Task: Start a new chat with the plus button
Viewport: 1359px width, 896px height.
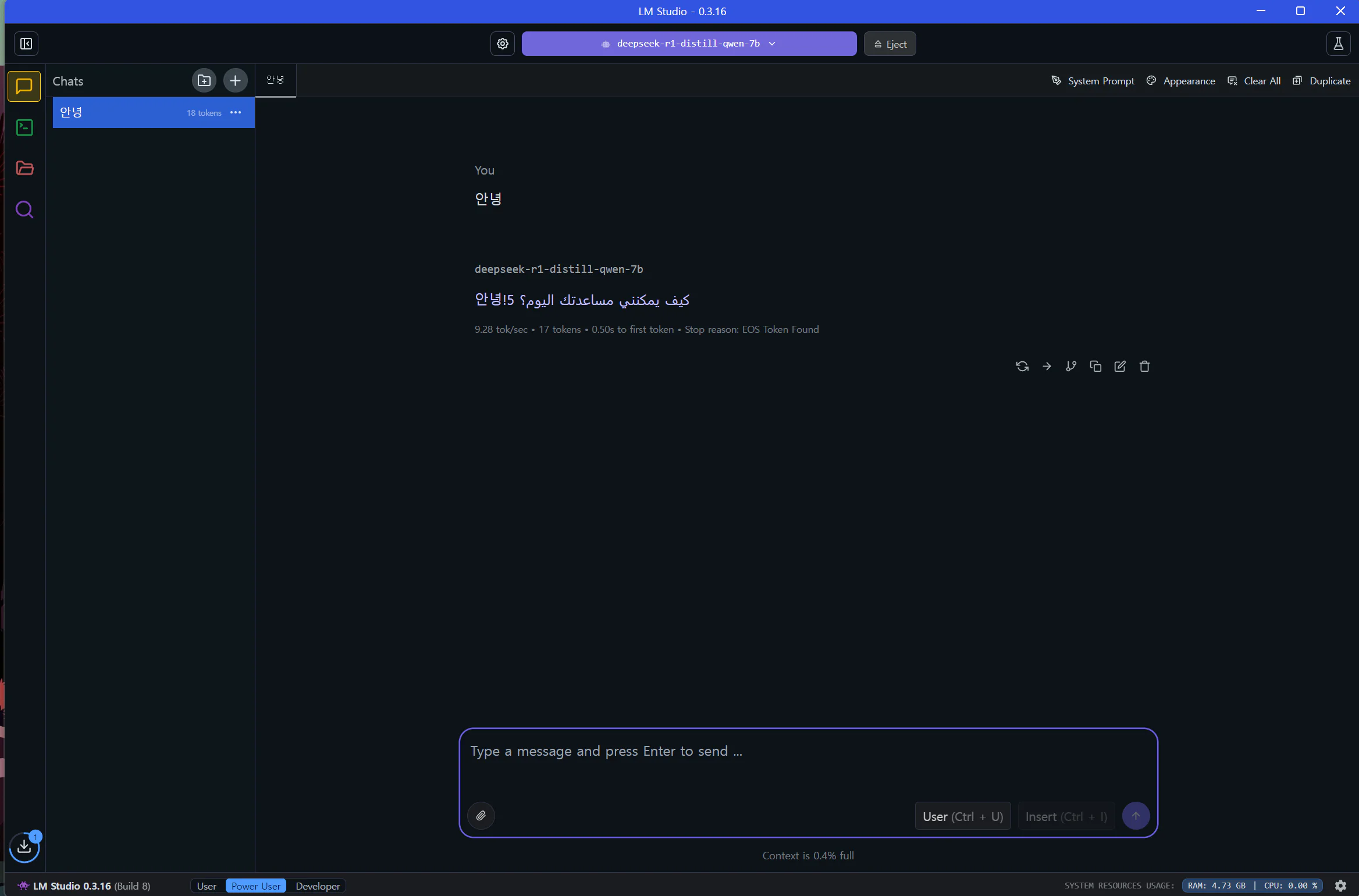Action: point(235,80)
